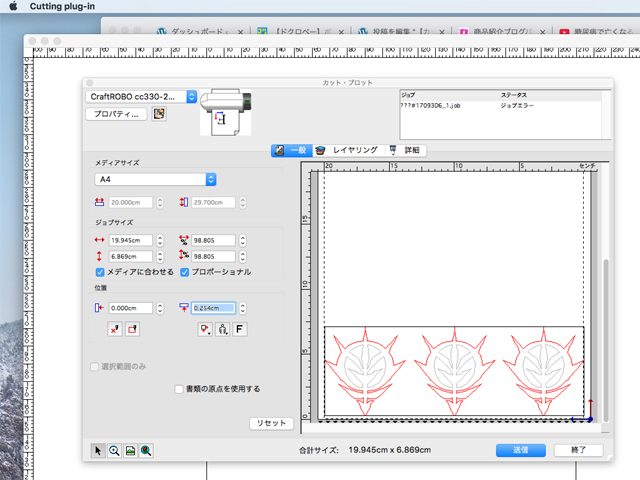
Task: Select the arrow pointer tool
Action: click(98, 451)
